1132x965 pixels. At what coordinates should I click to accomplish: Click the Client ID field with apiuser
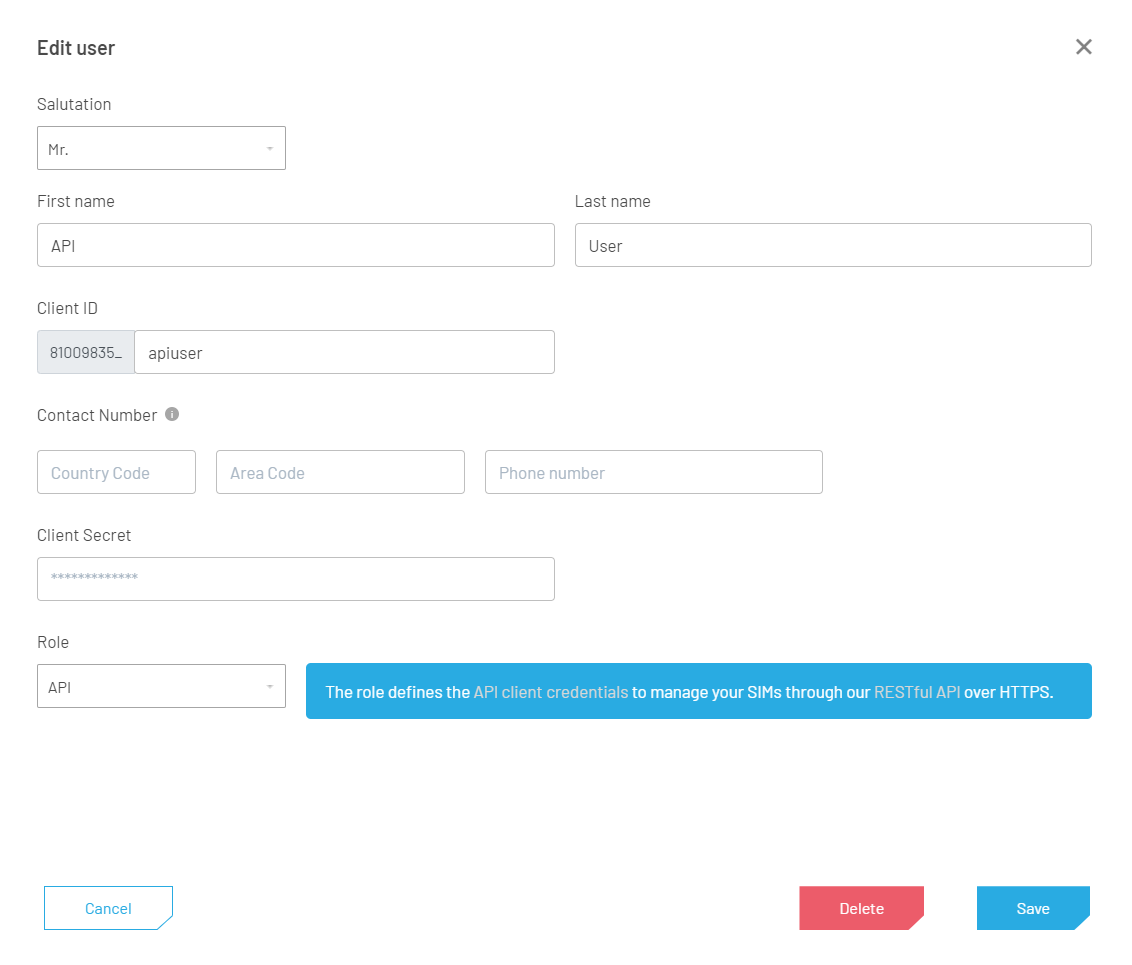click(x=344, y=352)
